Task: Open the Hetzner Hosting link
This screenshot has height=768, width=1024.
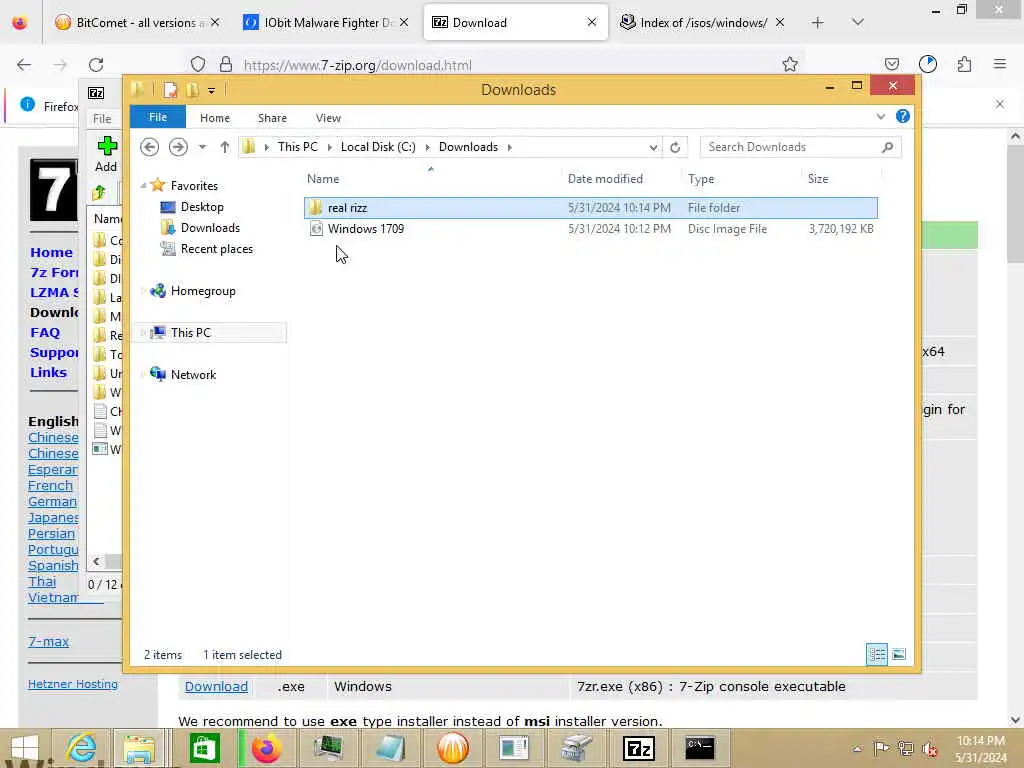Action: click(x=72, y=684)
